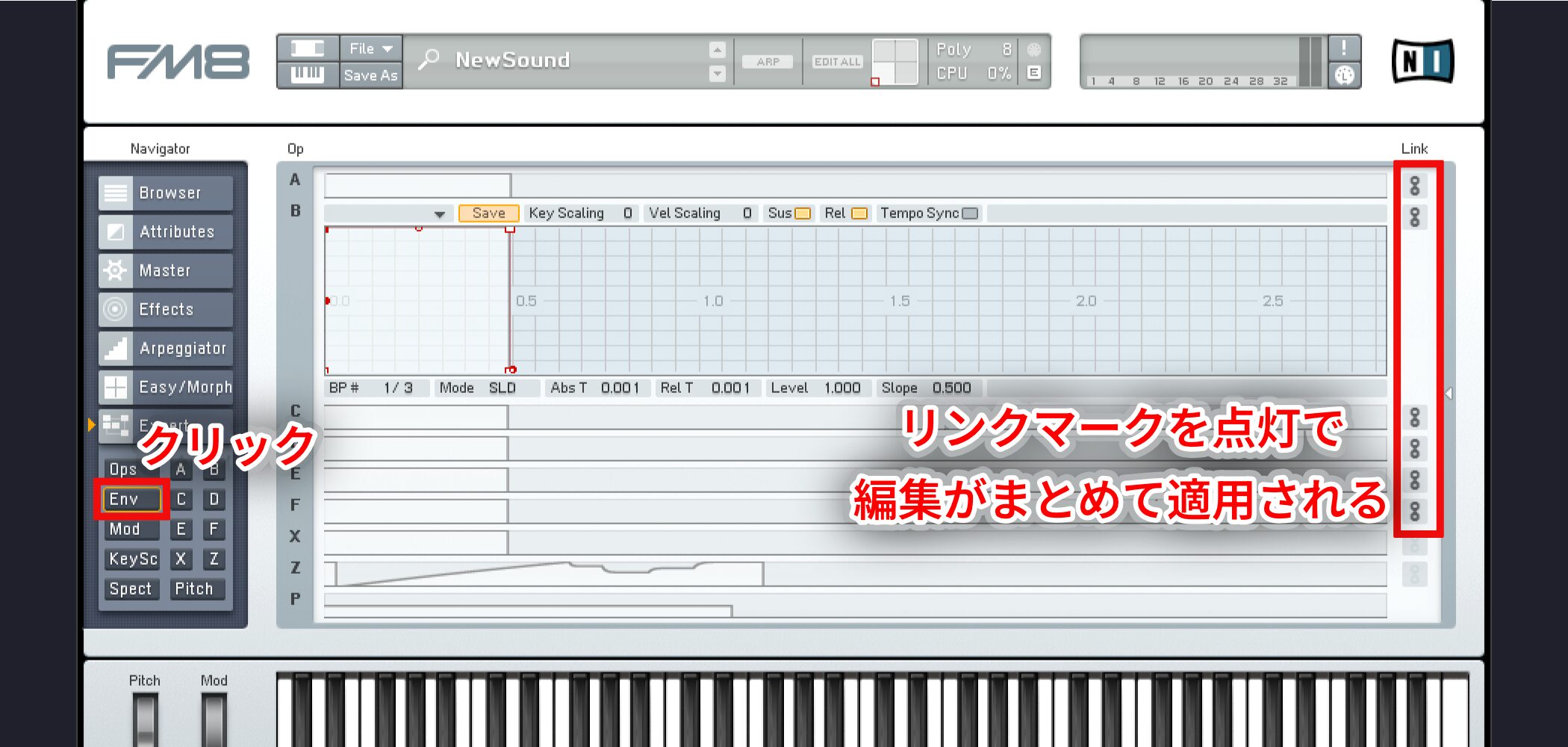Click the clock icon in header
1568x747 pixels.
point(1344,75)
